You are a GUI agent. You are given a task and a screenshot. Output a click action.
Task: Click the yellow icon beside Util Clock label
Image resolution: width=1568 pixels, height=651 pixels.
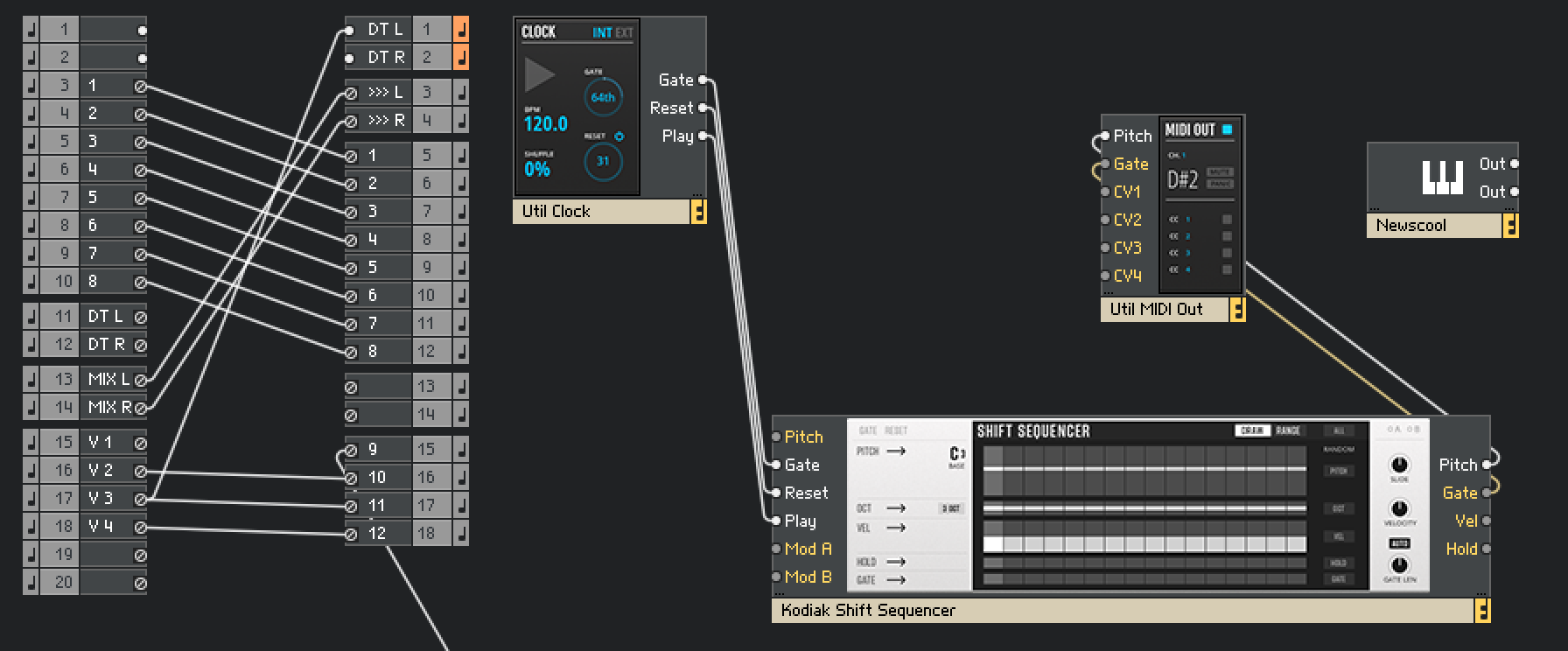coord(698,212)
